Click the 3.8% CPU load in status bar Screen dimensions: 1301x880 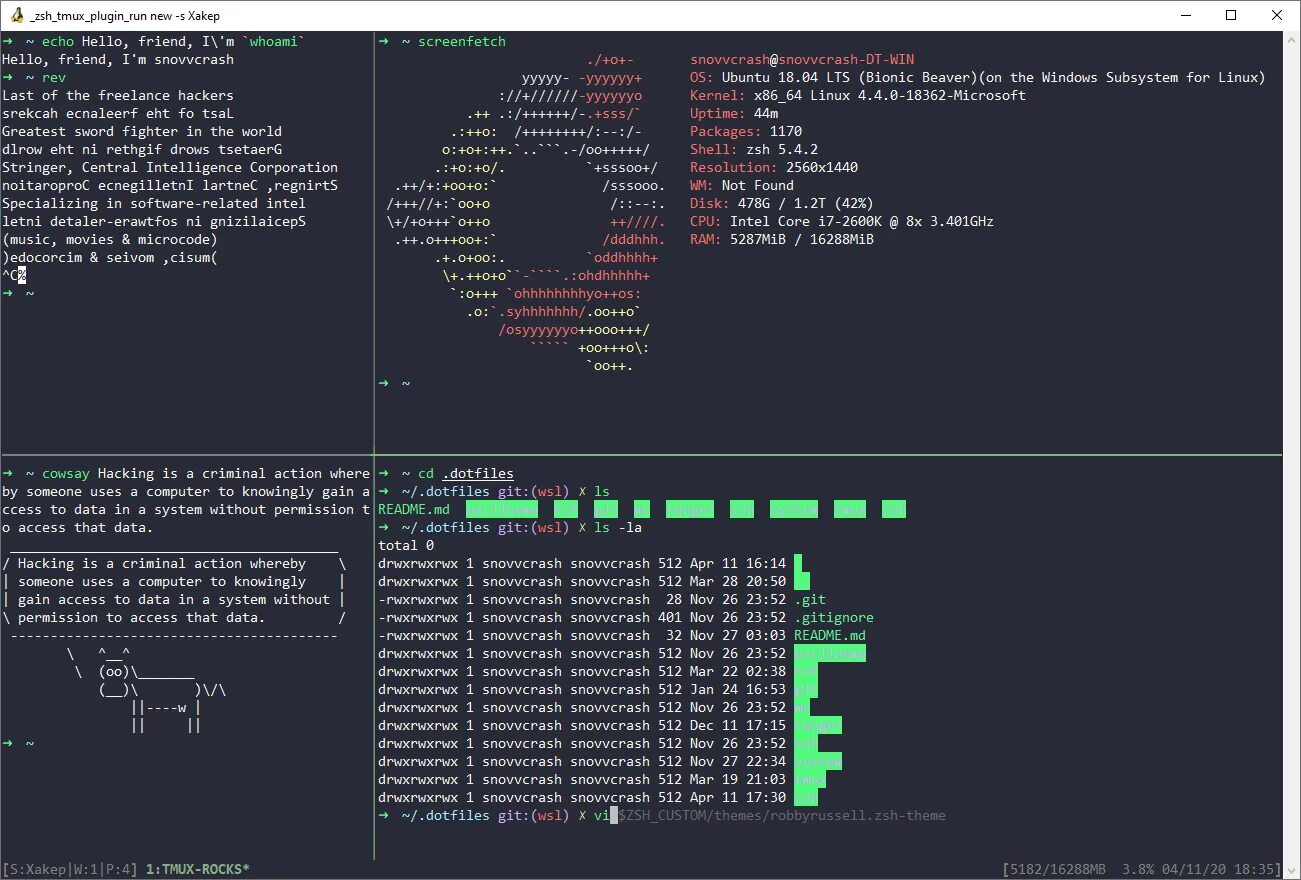pyautogui.click(x=1138, y=869)
